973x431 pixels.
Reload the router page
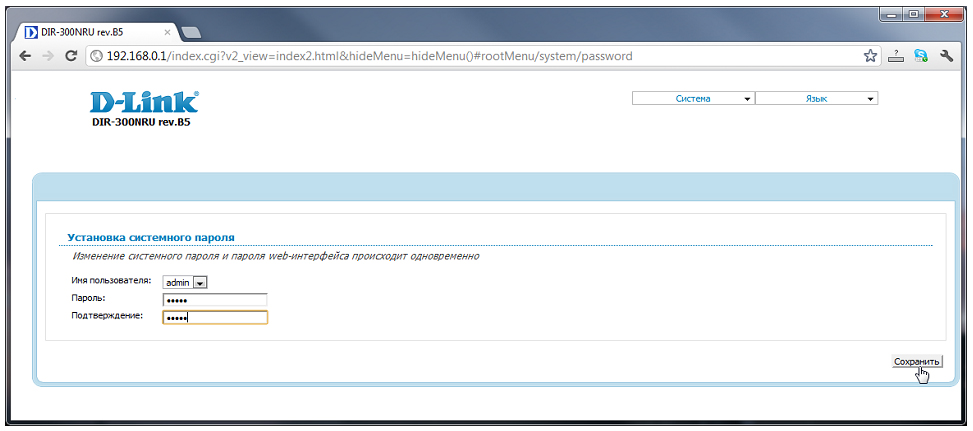coord(71,56)
